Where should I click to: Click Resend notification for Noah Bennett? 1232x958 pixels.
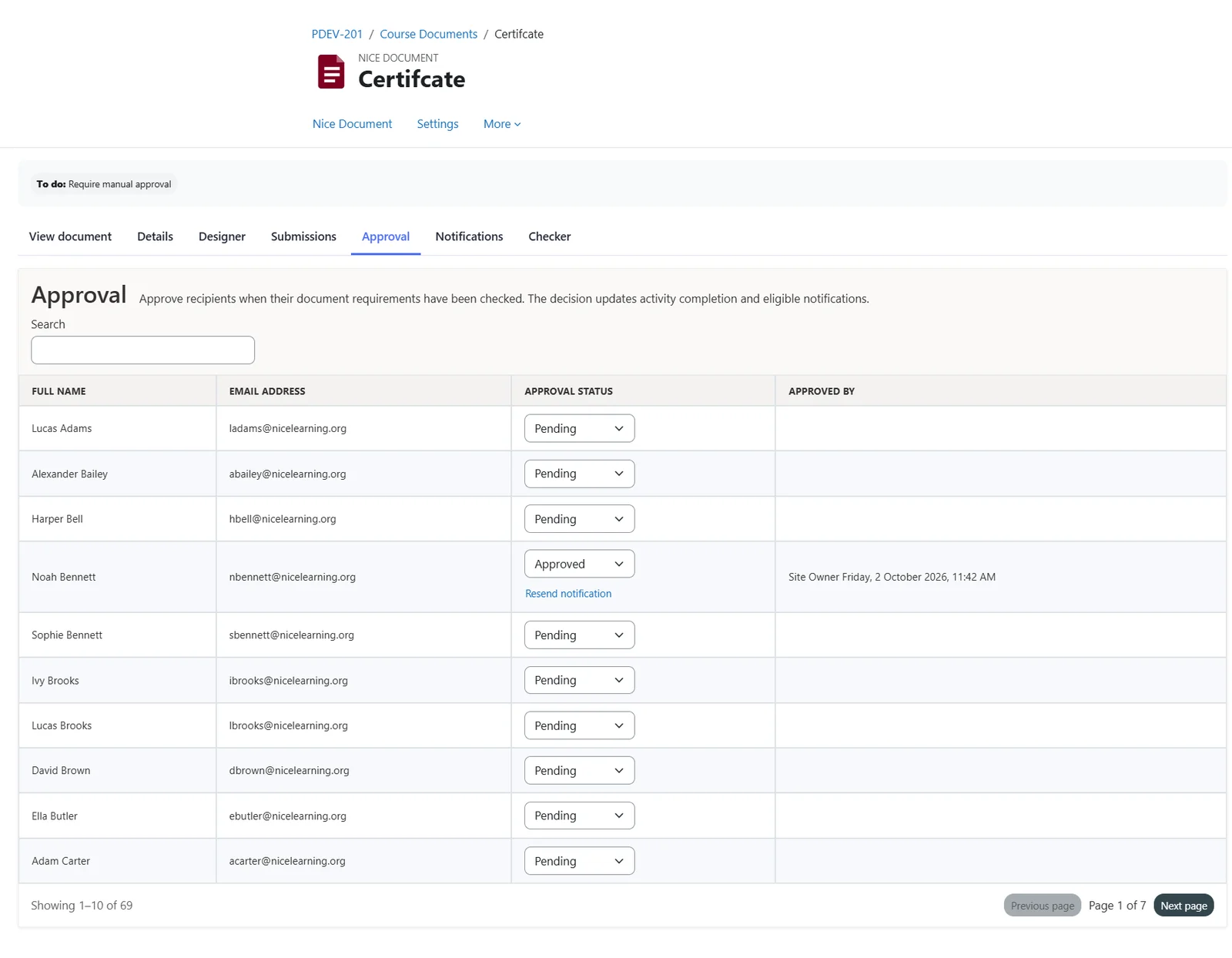click(x=568, y=594)
